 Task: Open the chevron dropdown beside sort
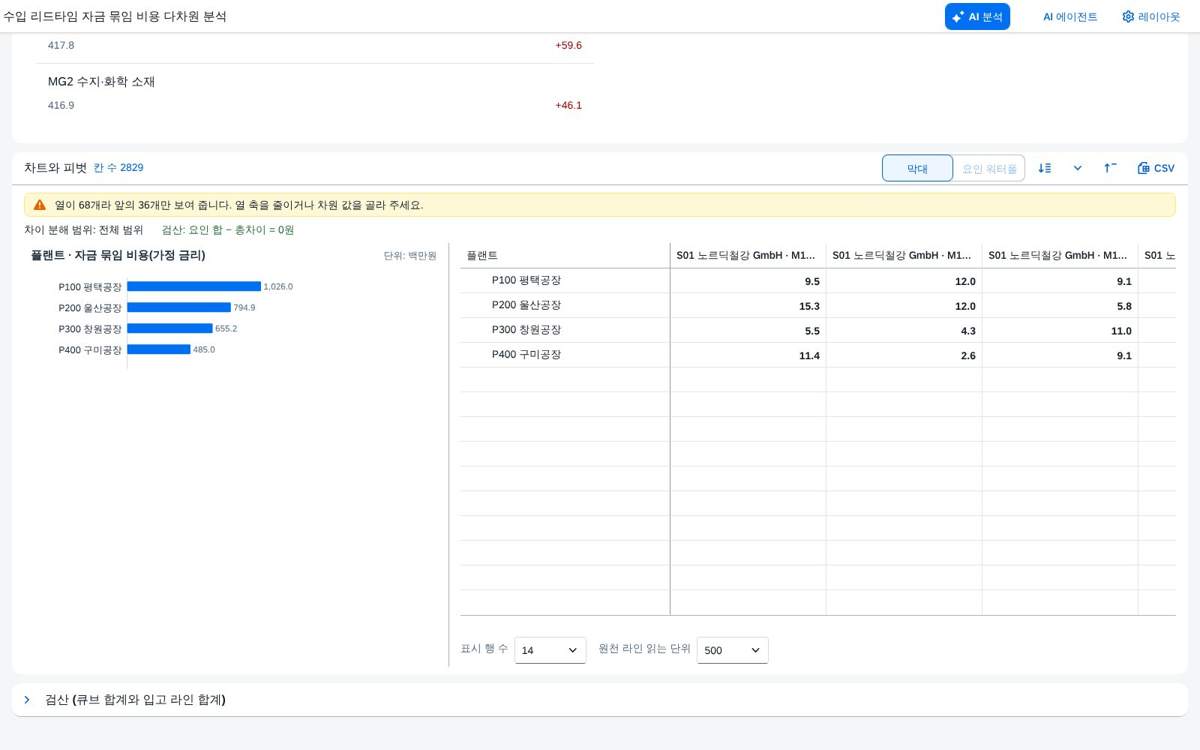tap(1077, 168)
